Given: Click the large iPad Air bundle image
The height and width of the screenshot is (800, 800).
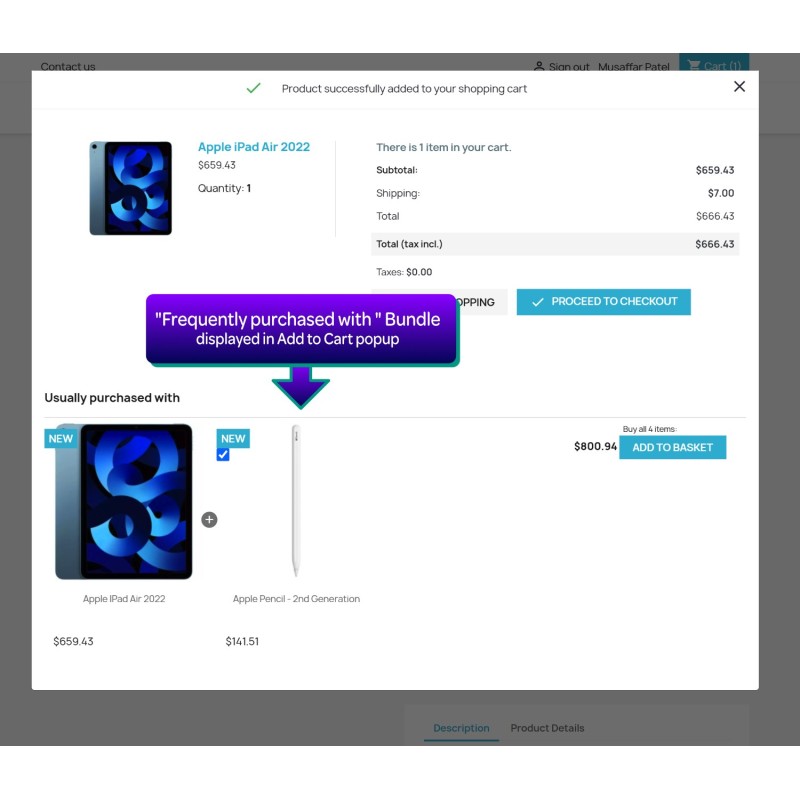Looking at the screenshot, I should pos(123,502).
